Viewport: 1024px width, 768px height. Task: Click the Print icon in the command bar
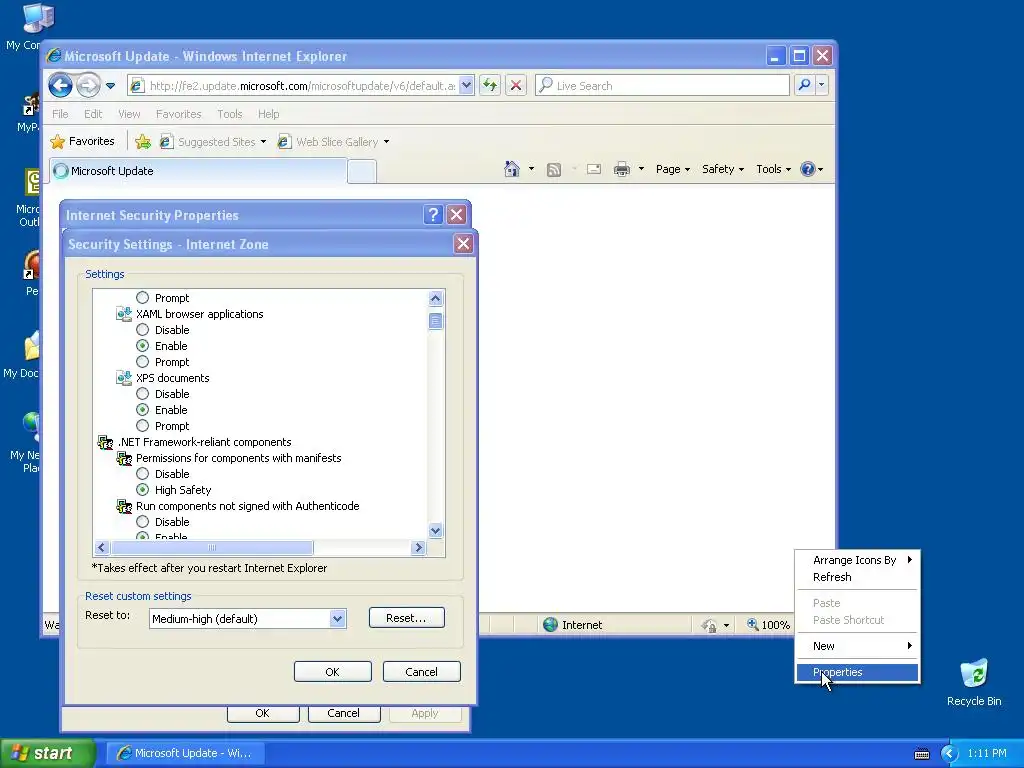[622, 169]
